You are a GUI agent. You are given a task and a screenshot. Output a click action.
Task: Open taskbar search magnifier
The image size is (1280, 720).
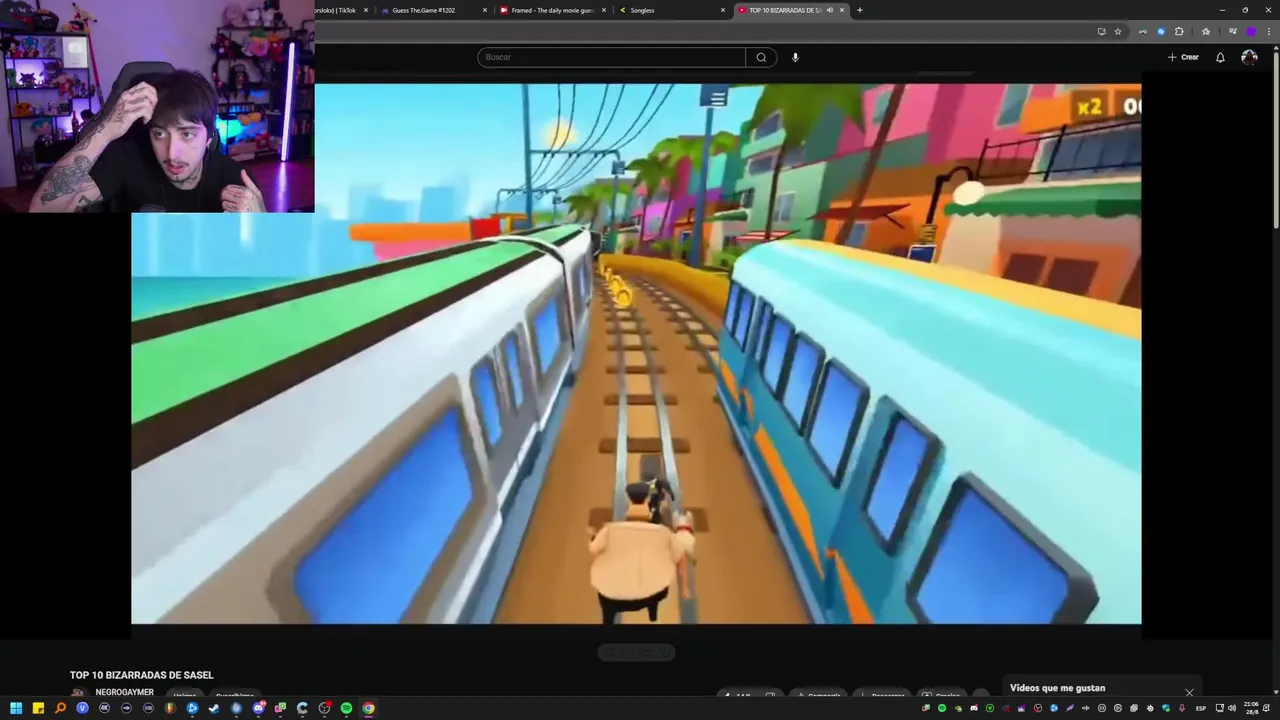60,708
